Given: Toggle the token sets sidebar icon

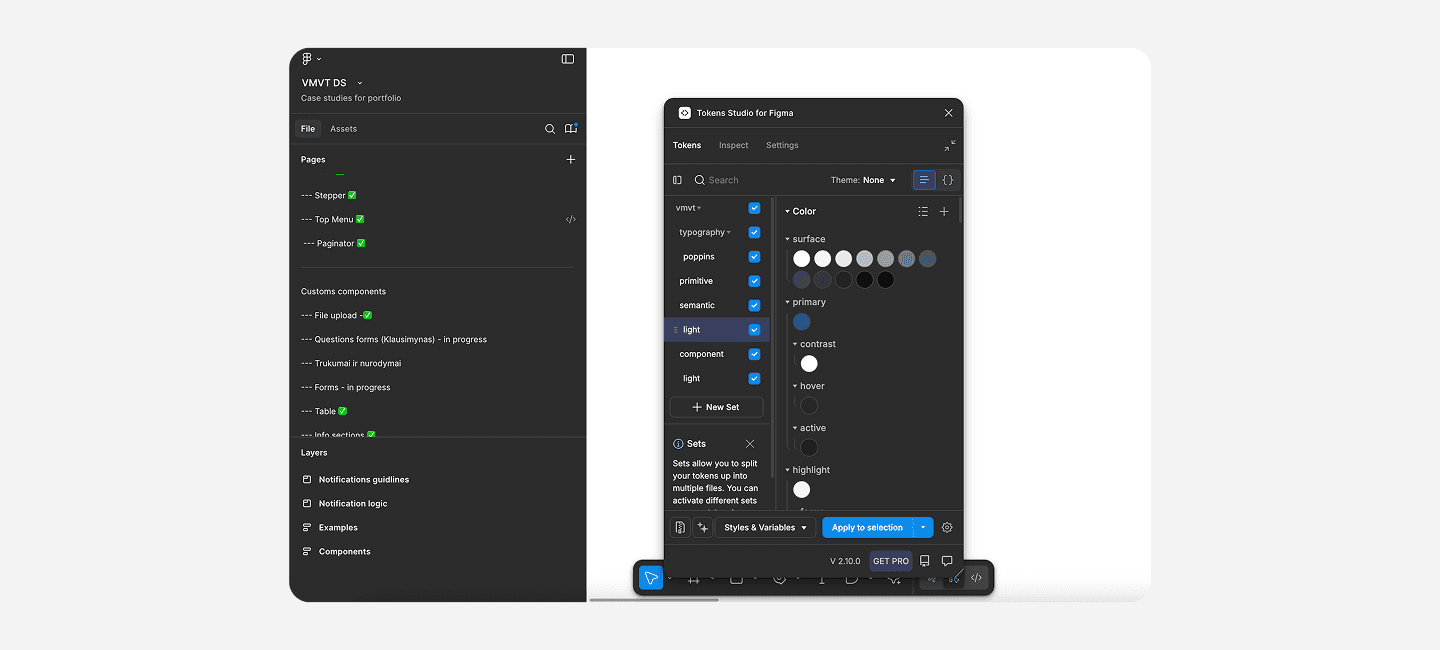Looking at the screenshot, I should (677, 180).
